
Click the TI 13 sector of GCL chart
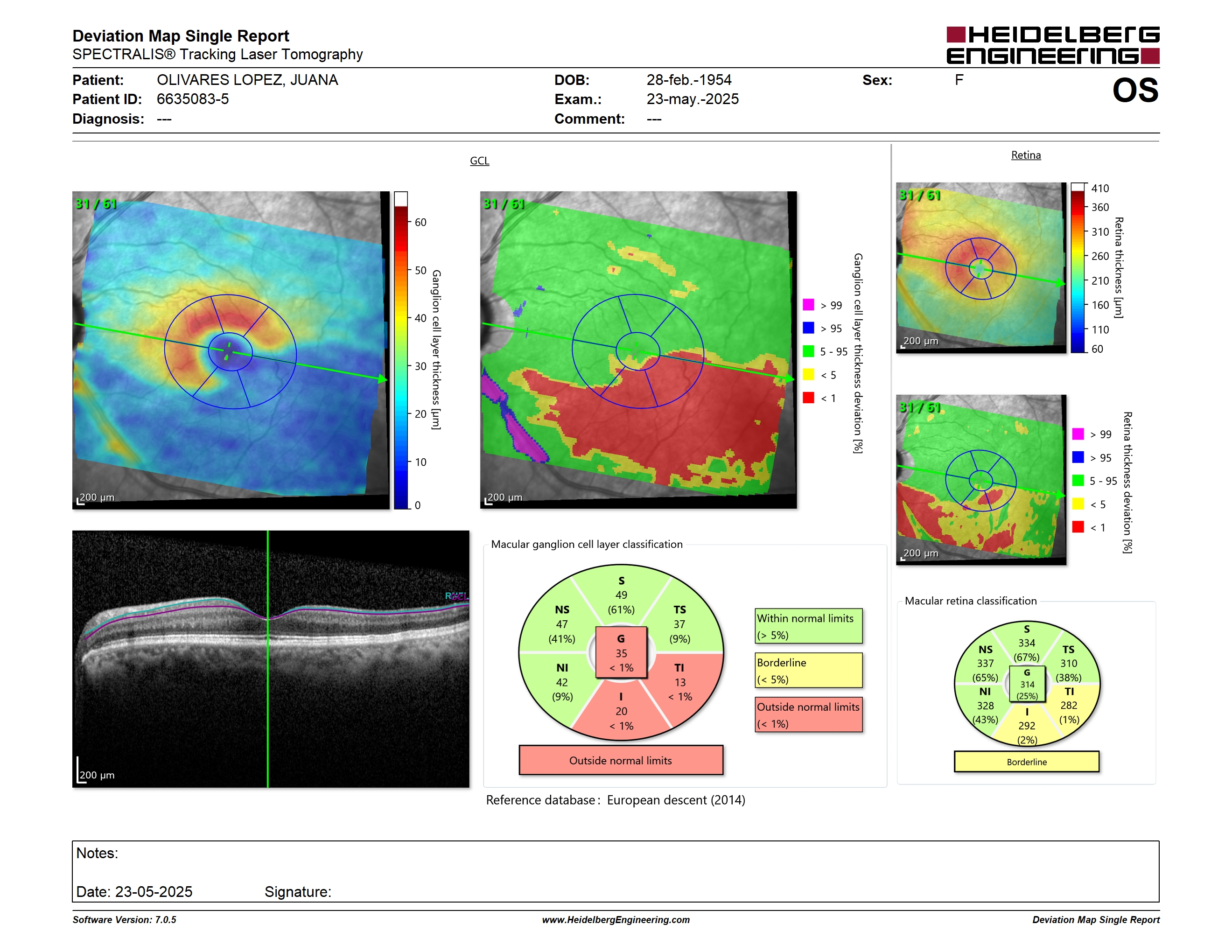pyautogui.click(x=680, y=682)
